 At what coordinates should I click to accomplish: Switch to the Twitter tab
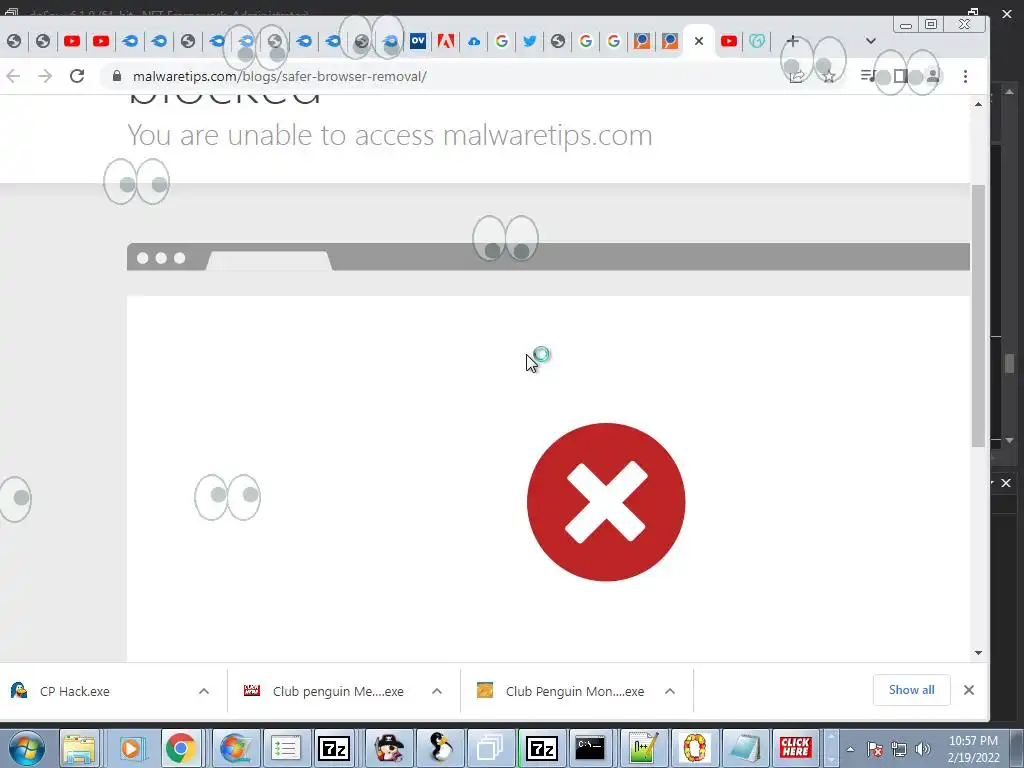pos(530,41)
